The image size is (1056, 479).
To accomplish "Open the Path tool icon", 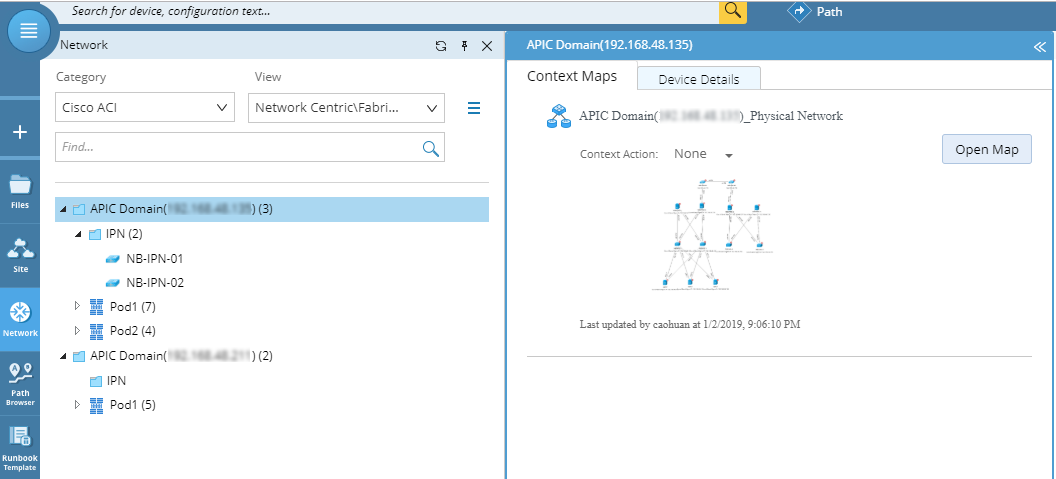I will pos(799,11).
